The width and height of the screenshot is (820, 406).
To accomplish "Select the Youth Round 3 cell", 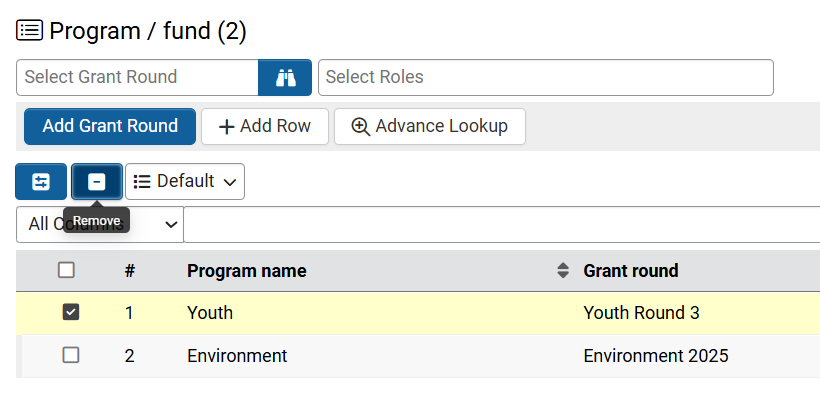I will click(641, 313).
